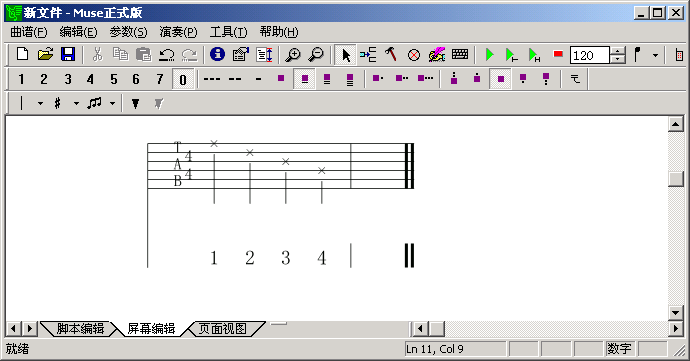Choose the double-underline note duration
This screenshot has height=361, width=690.
327,79
